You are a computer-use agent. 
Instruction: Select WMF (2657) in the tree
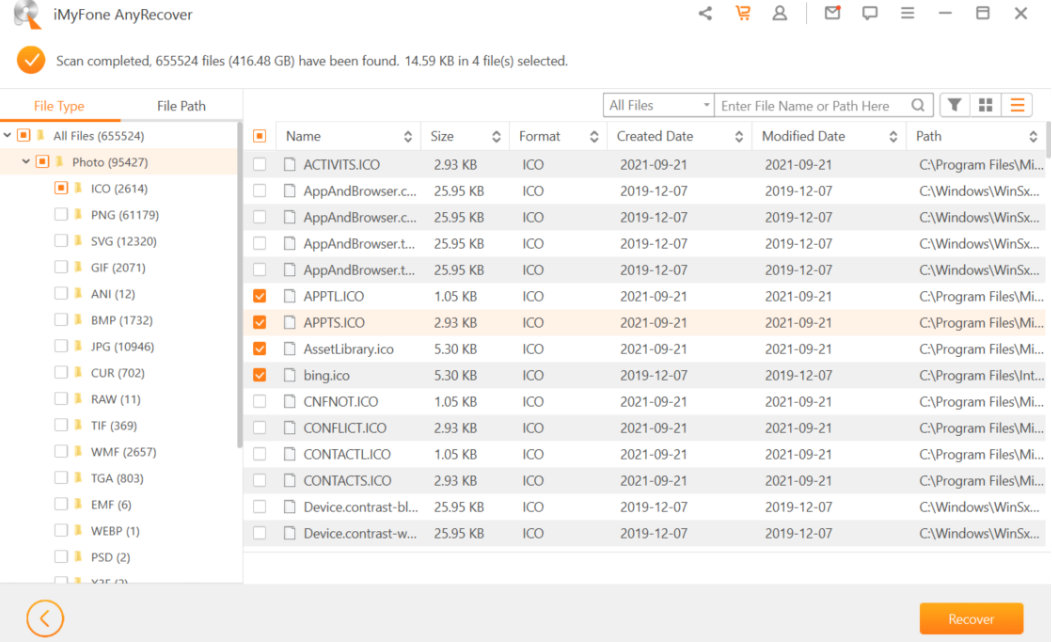tap(123, 451)
